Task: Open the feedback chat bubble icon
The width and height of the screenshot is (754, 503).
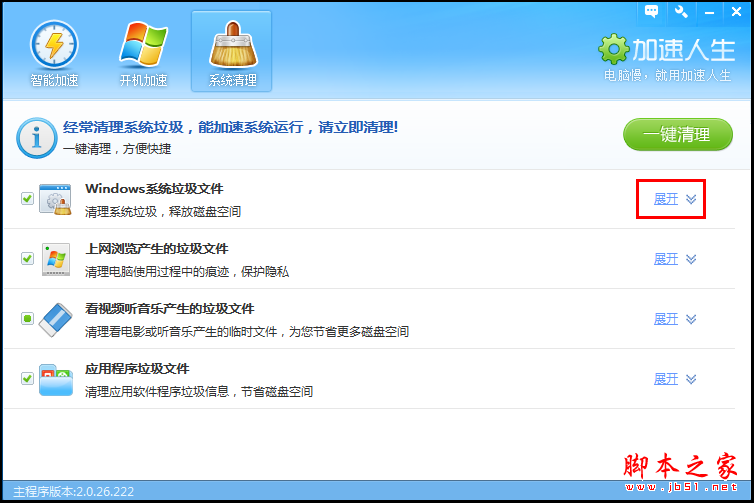Action: (652, 11)
